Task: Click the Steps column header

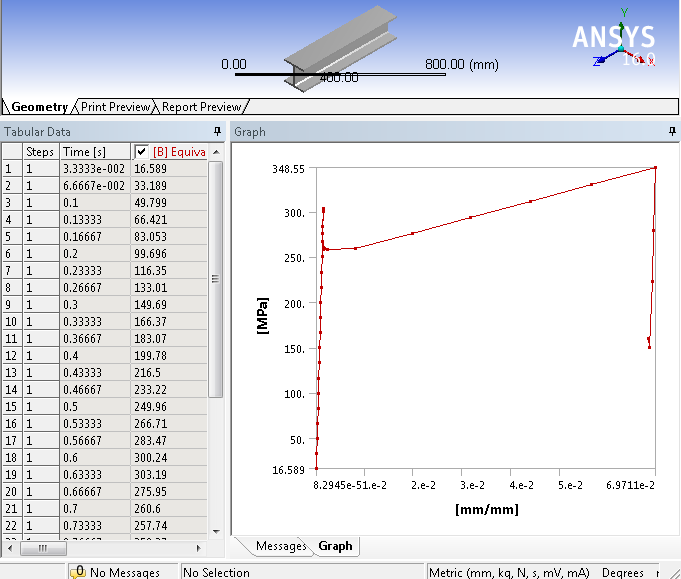Action: (x=40, y=151)
